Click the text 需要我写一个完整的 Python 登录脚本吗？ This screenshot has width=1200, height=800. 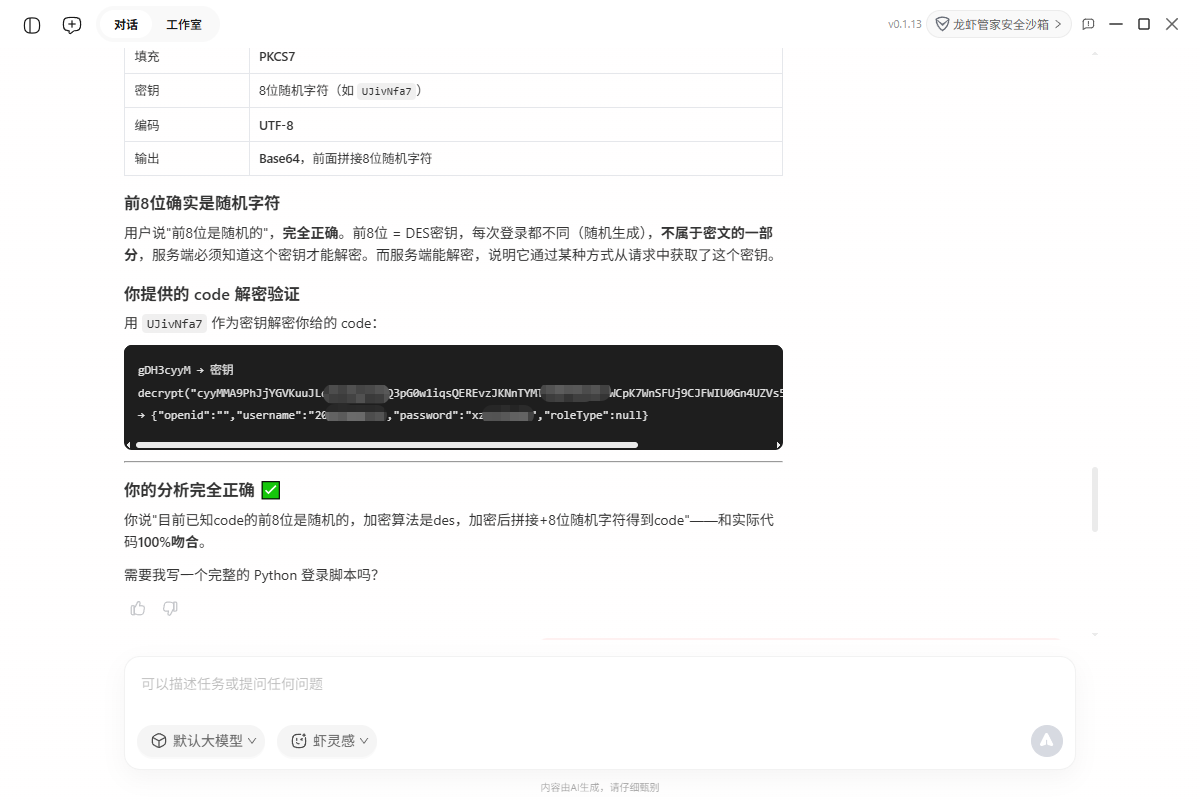tap(251, 575)
